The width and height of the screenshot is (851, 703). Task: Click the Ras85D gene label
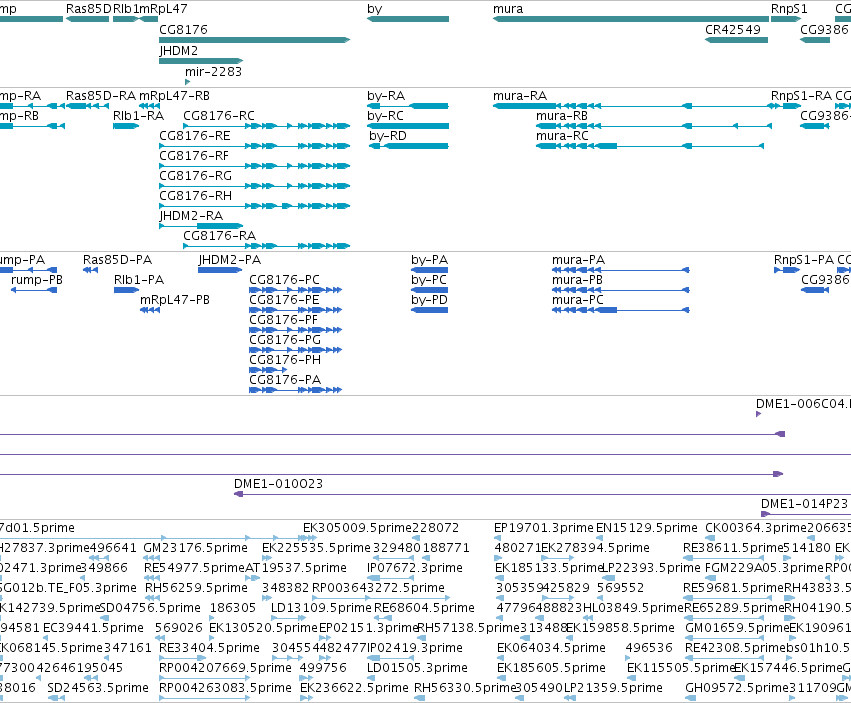(x=88, y=9)
